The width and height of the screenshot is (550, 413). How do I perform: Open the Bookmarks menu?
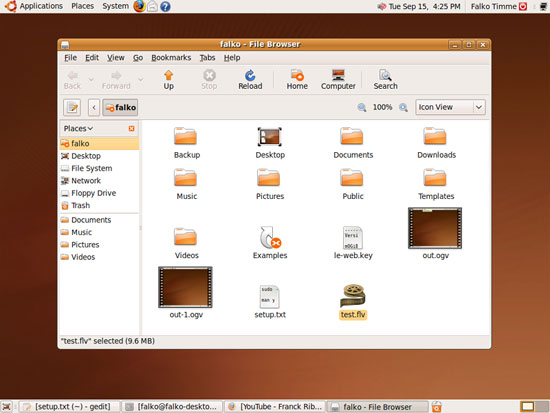point(171,58)
